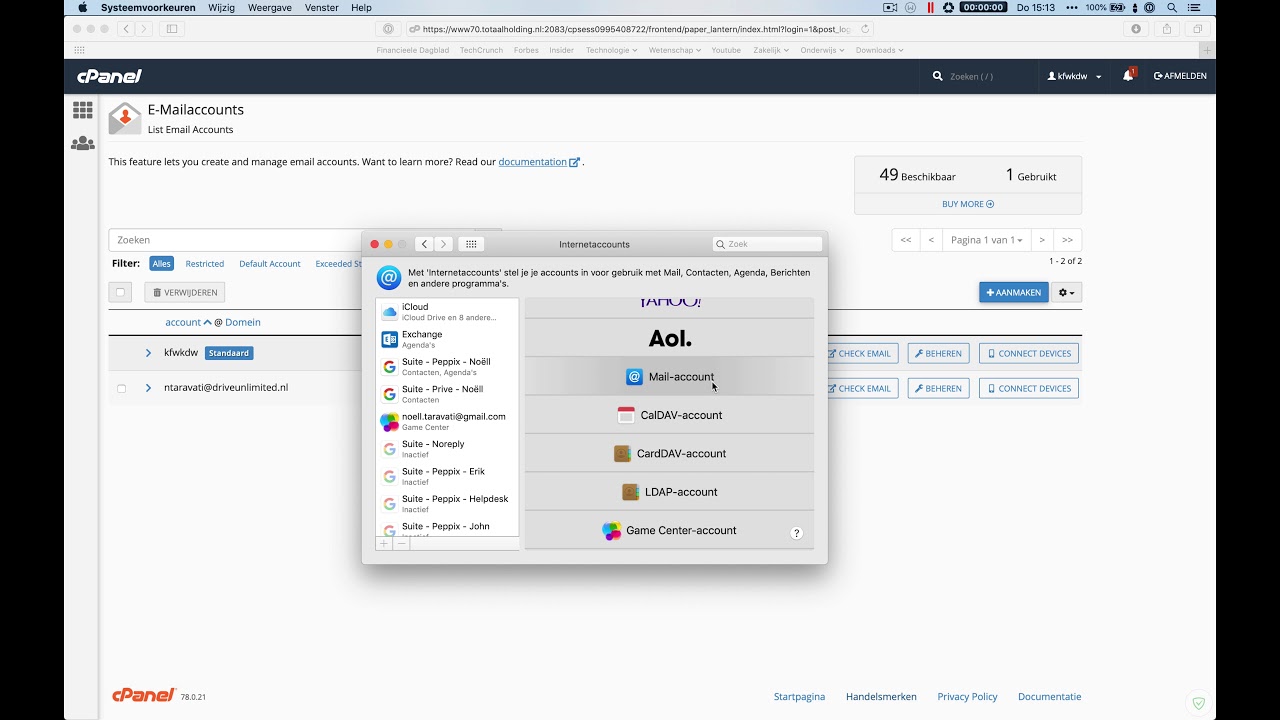Viewport: 1280px width, 720px height.
Task: Click the Safari share button
Action: [x=1166, y=29]
